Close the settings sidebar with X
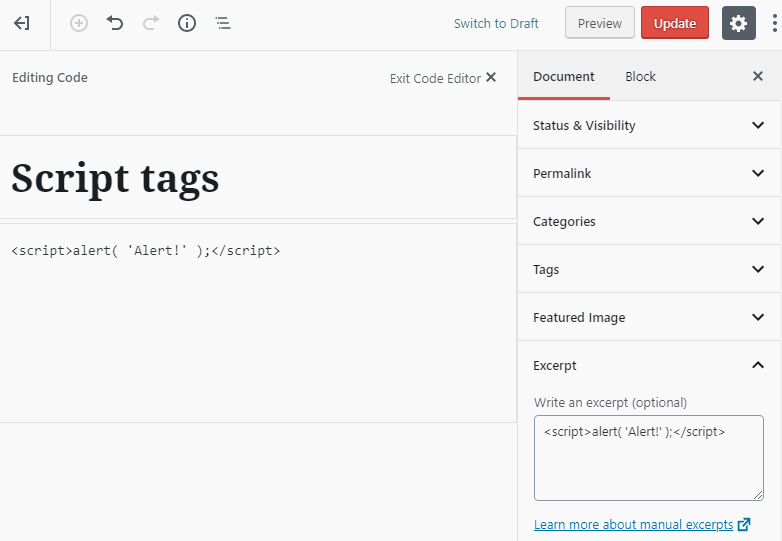This screenshot has height=541, width=782. (757, 76)
